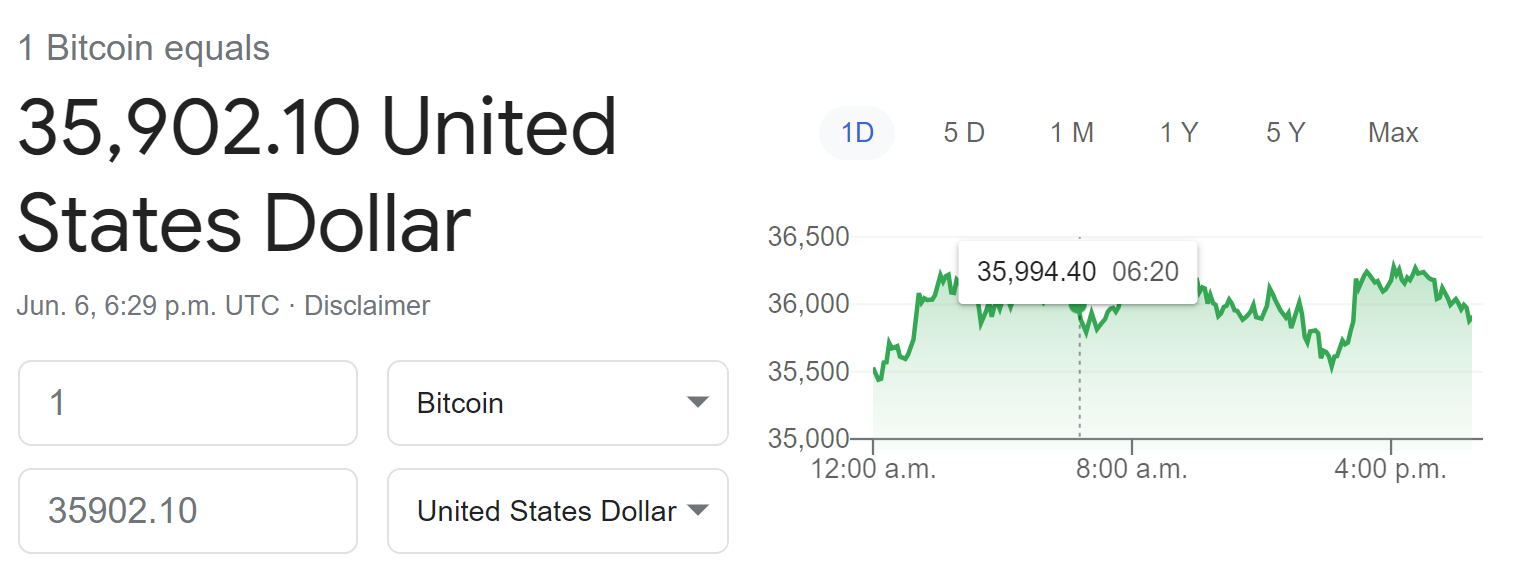This screenshot has height=583, width=1537.
Task: Switch to the 1 Y chart view
Action: click(1179, 133)
